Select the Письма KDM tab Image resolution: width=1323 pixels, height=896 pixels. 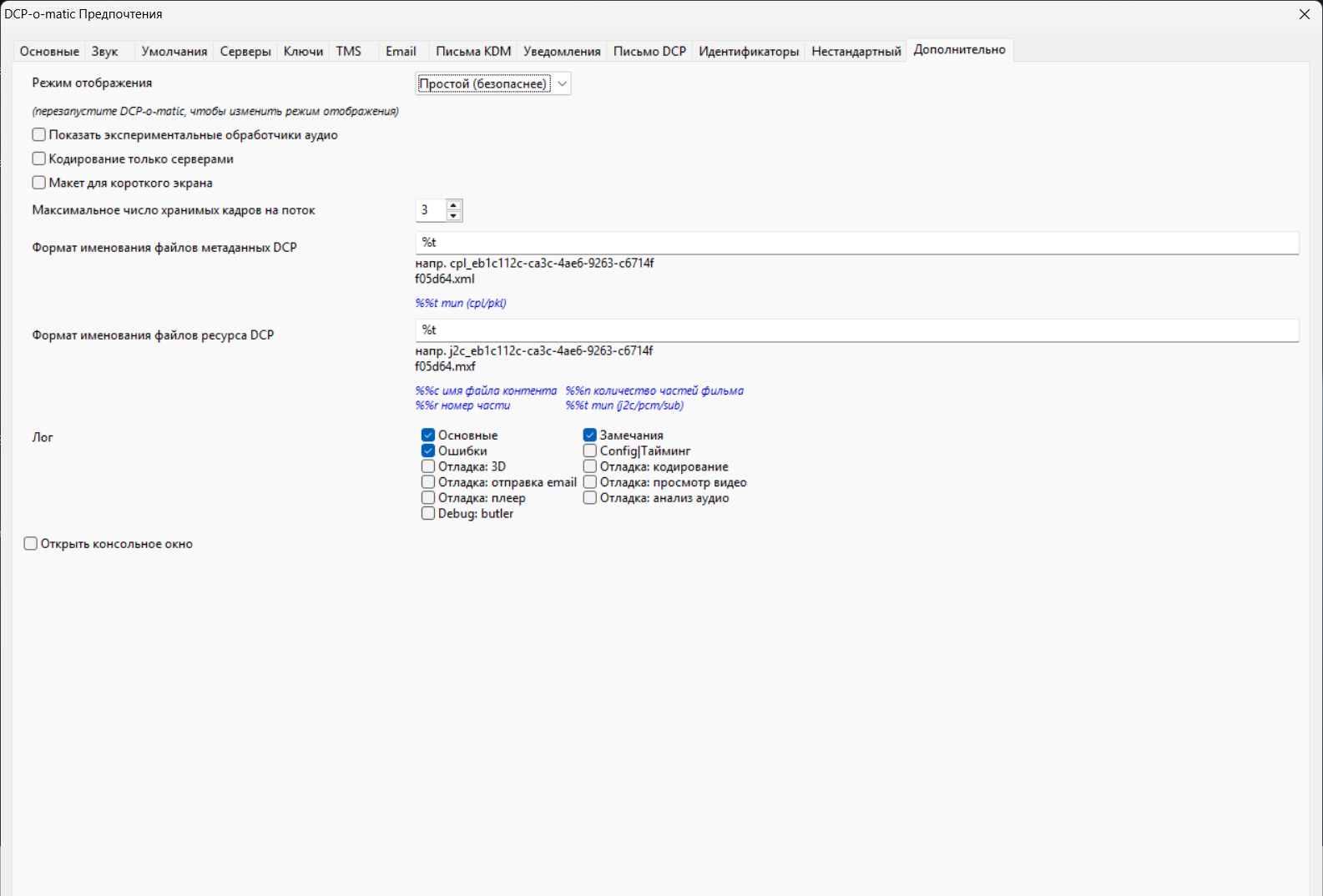click(x=473, y=52)
